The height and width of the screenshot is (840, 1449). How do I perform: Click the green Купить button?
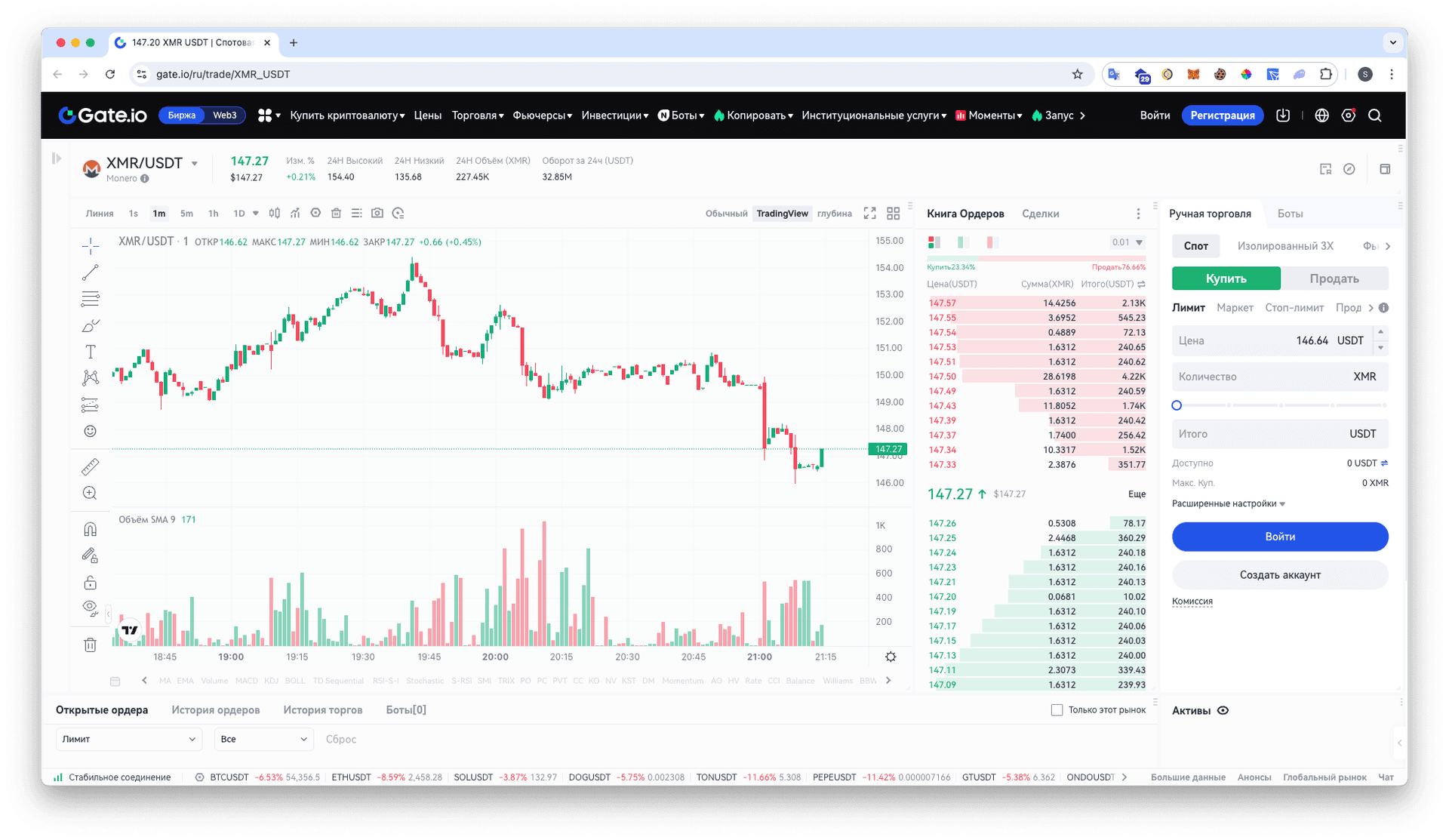pos(1226,278)
